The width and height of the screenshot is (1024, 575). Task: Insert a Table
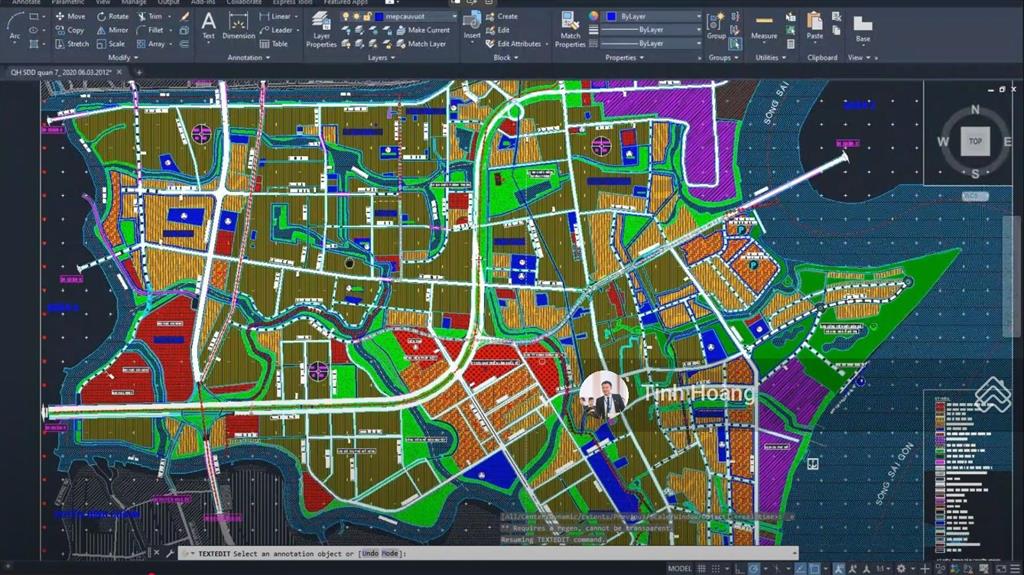(x=274, y=44)
